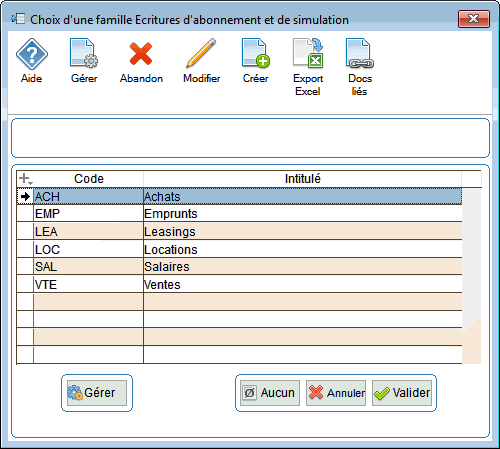Choose the LOC Locations row
This screenshot has height=449, width=500.
point(239,249)
